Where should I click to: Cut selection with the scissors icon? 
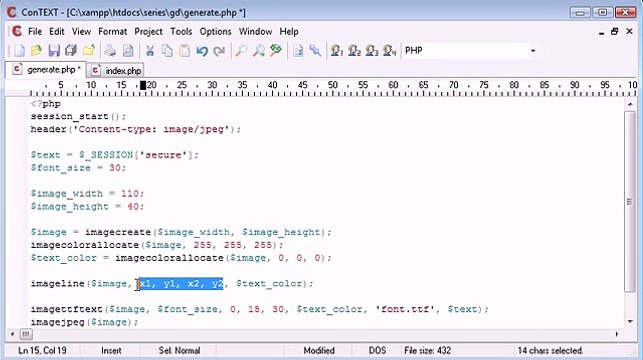[150, 51]
